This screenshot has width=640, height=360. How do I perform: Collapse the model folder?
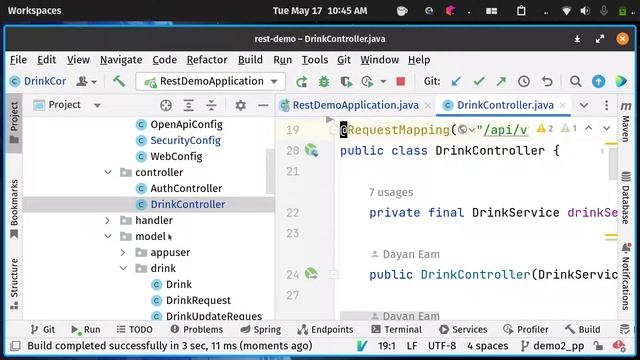point(108,236)
